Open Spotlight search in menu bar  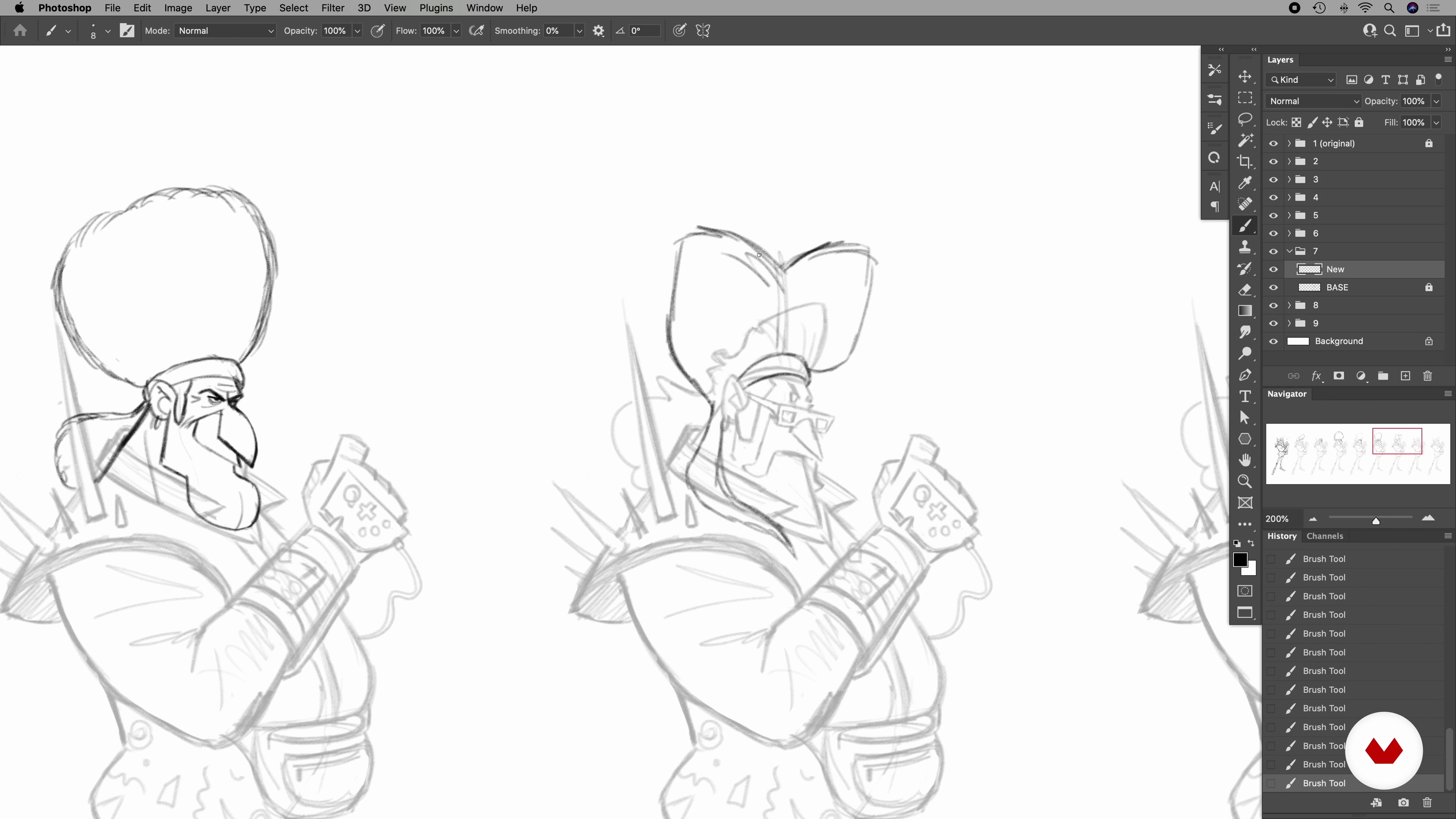coord(1389,8)
